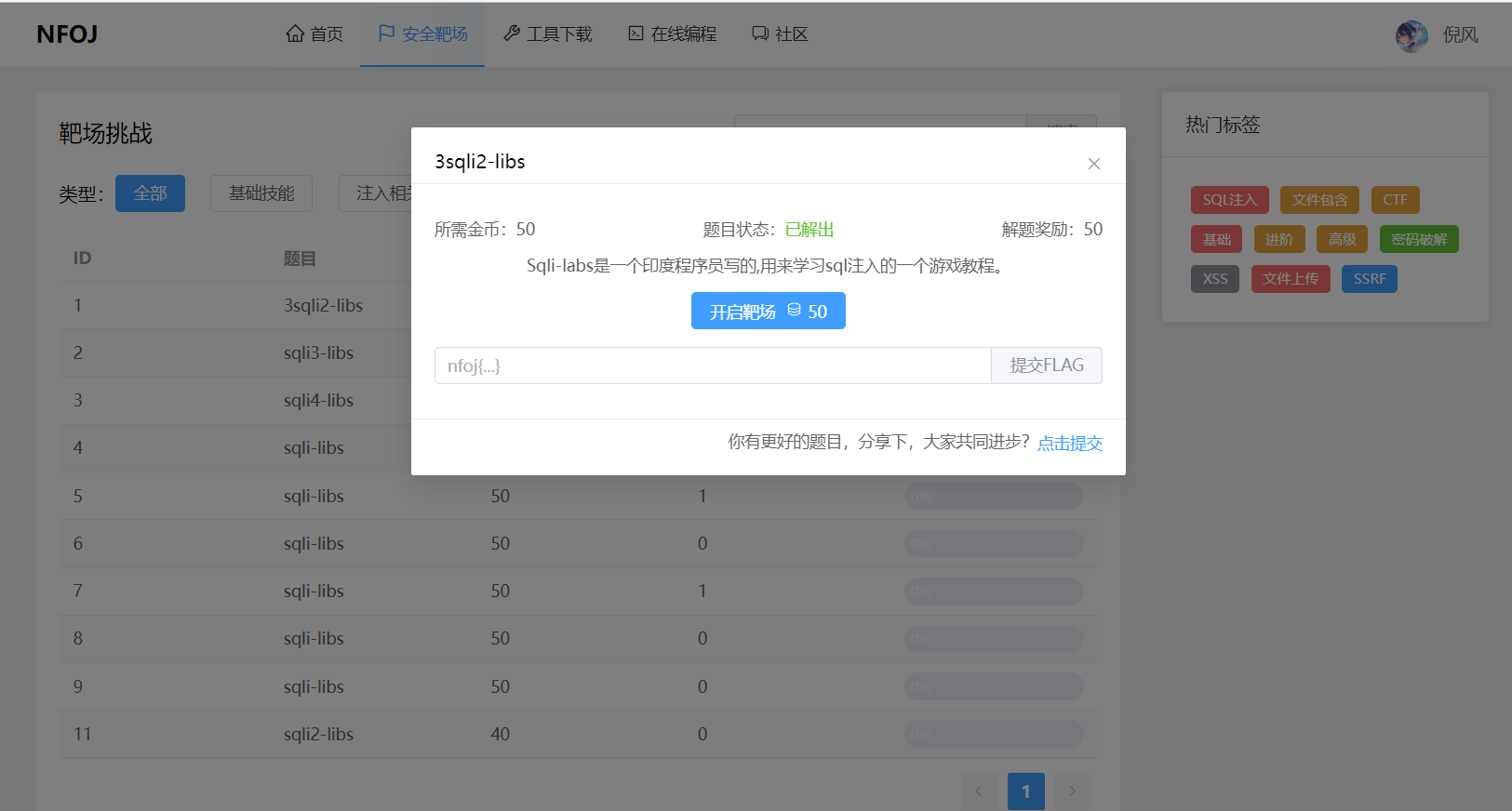Click the 热门标签 heading
The image size is (1512, 811).
click(x=1223, y=125)
